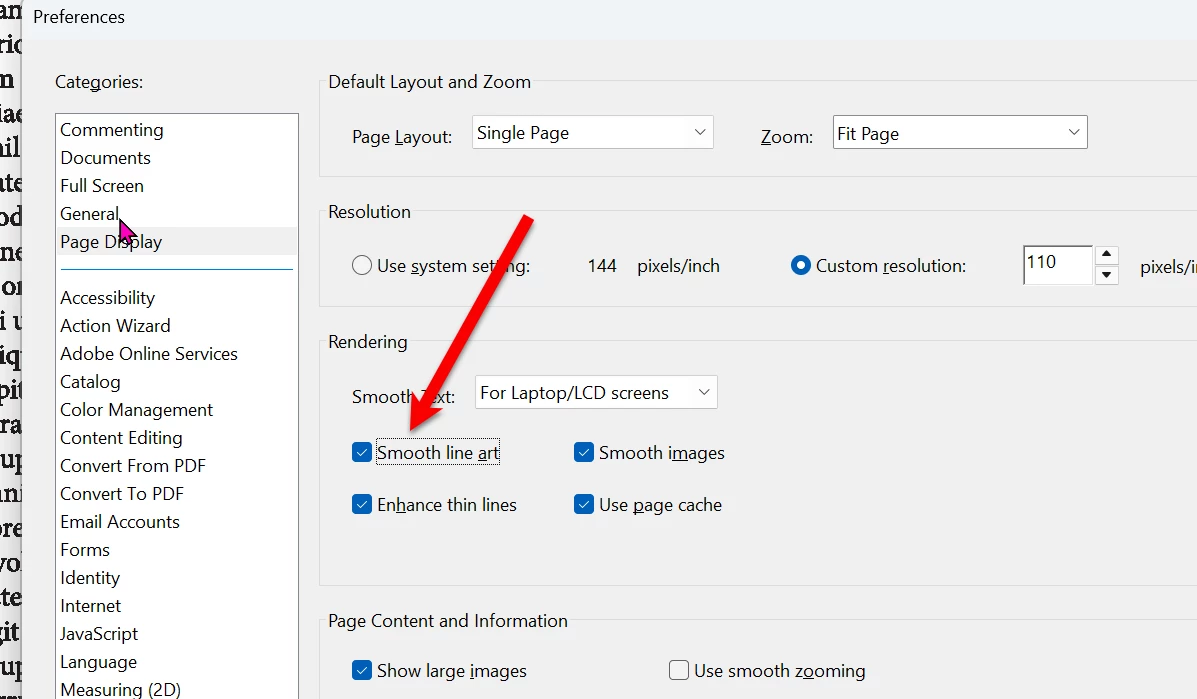
Task: Toggle the Smooth images checkbox
Action: [584, 453]
